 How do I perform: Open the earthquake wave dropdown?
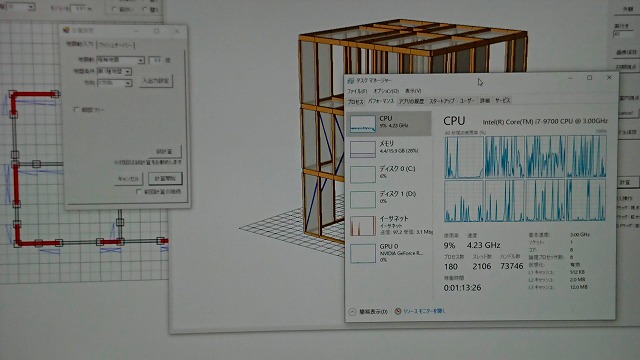(120, 60)
